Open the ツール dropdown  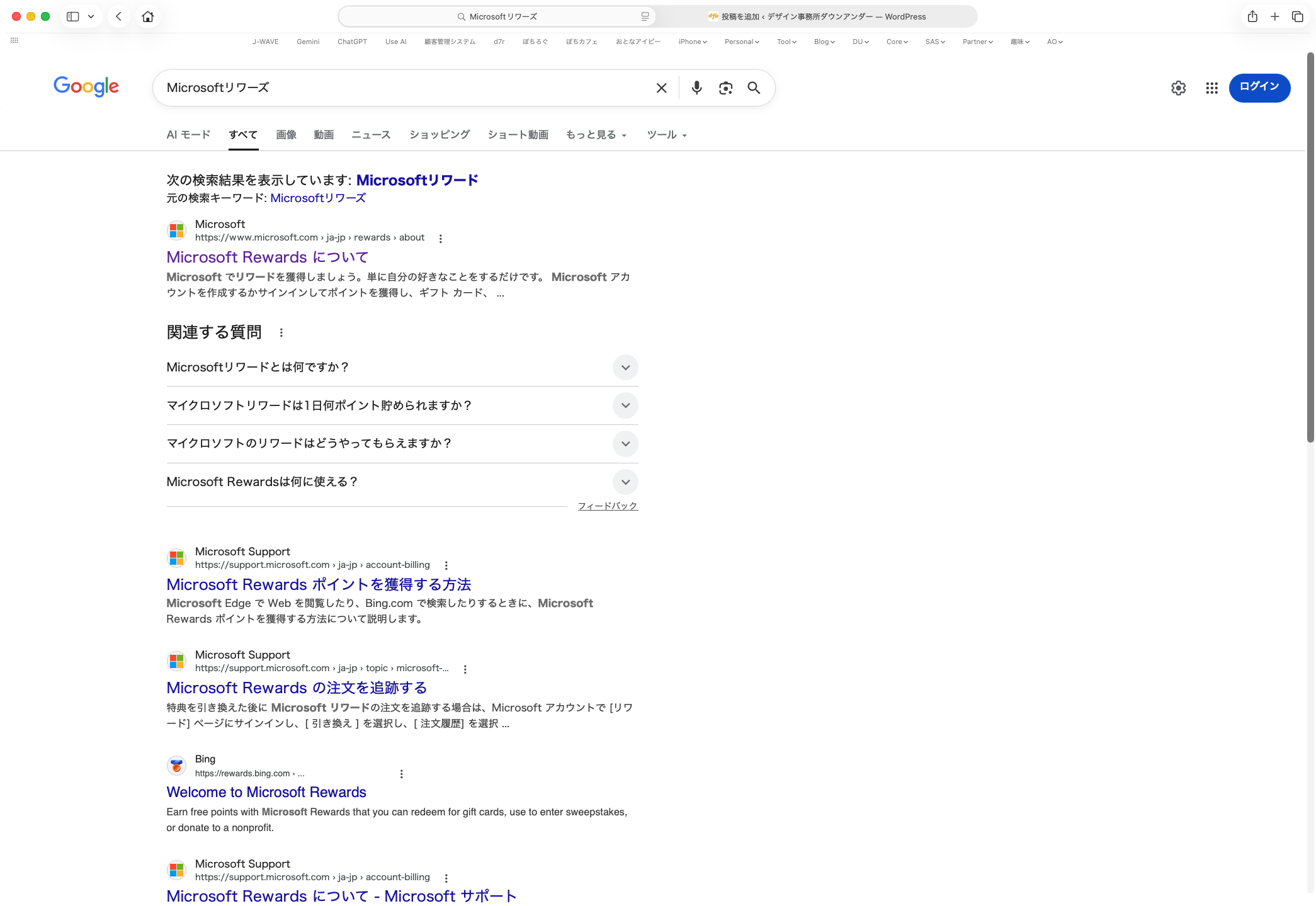tap(666, 135)
